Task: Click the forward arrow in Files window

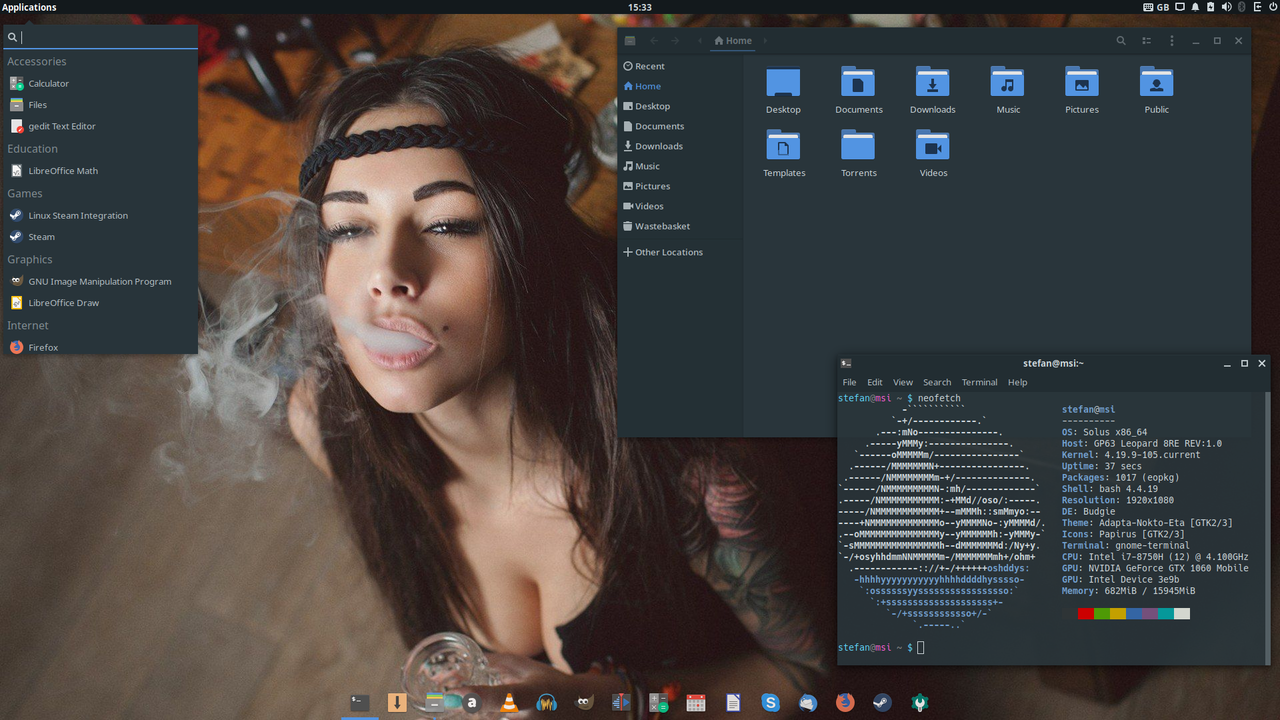Action: click(676, 41)
